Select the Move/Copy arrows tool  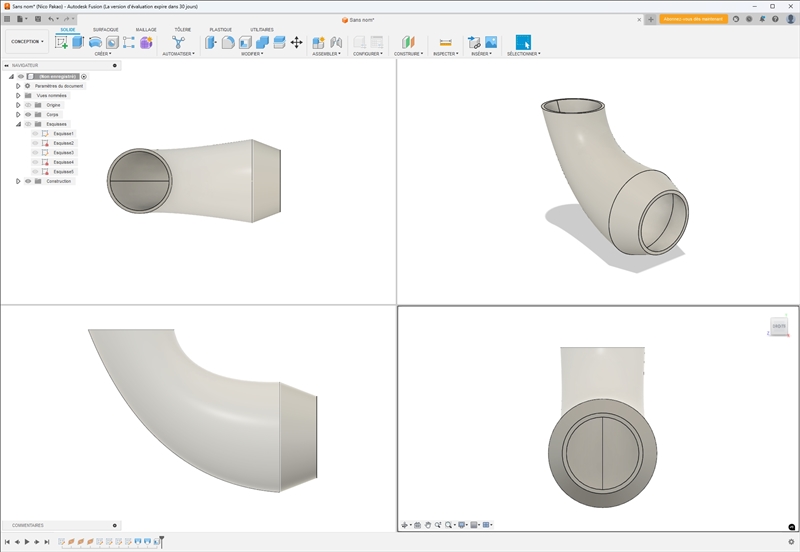point(296,42)
